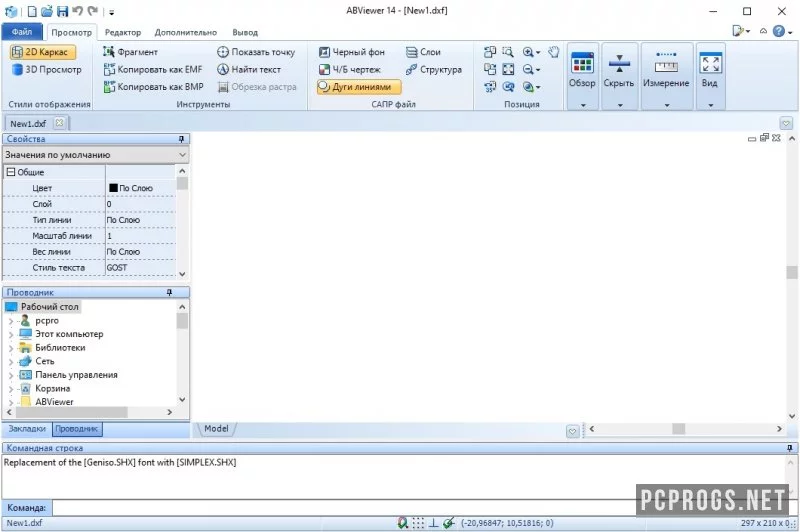Open the zoom out dropdown arrow

538,70
